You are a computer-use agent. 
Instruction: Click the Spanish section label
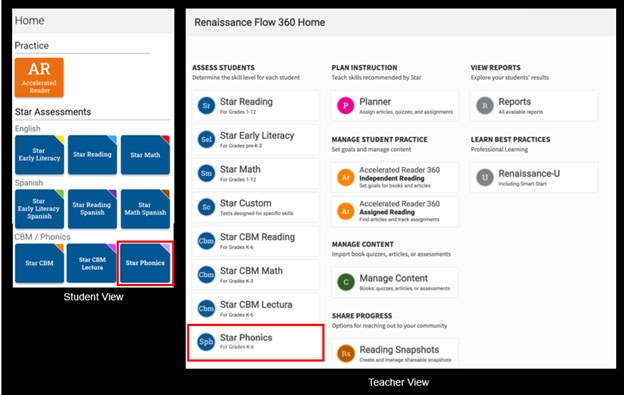(29, 183)
